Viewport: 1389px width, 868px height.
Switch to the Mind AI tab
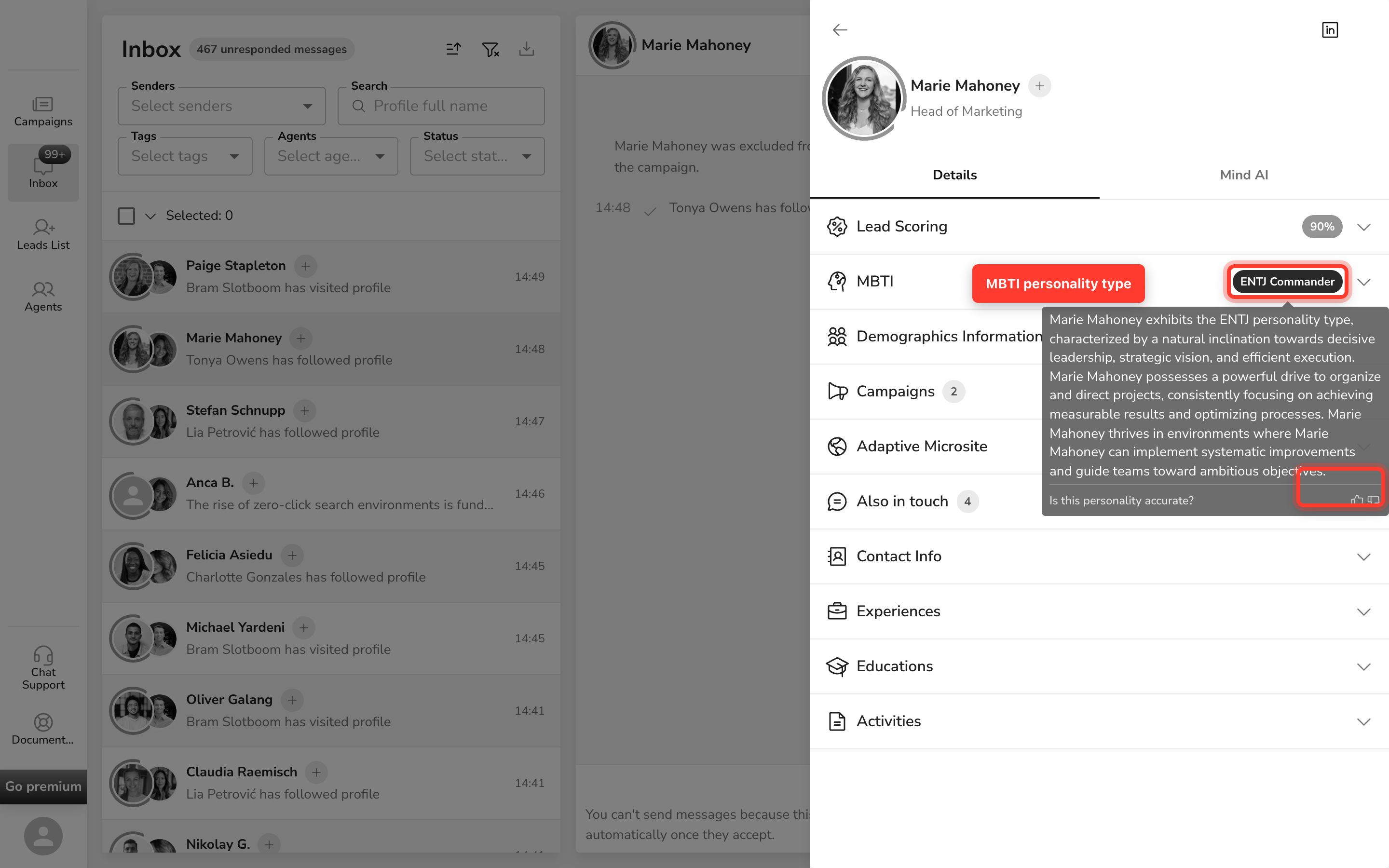[1244, 175]
